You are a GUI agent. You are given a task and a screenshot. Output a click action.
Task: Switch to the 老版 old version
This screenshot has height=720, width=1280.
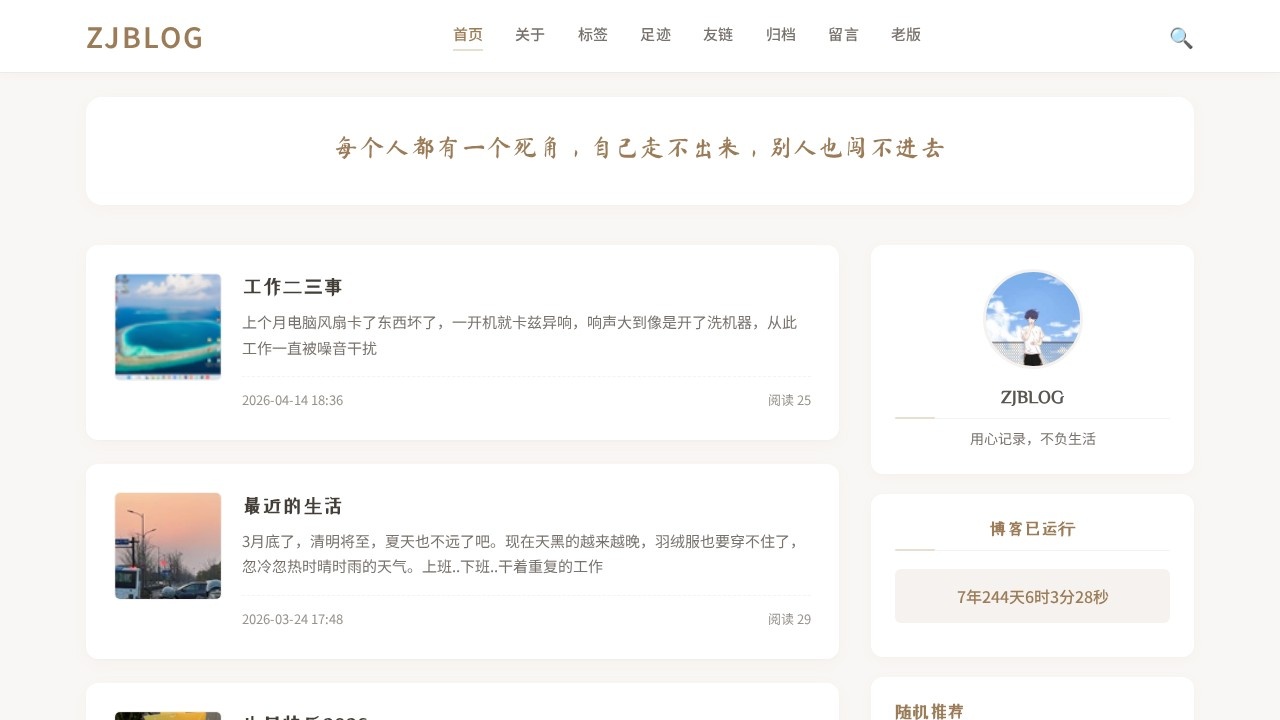click(906, 34)
